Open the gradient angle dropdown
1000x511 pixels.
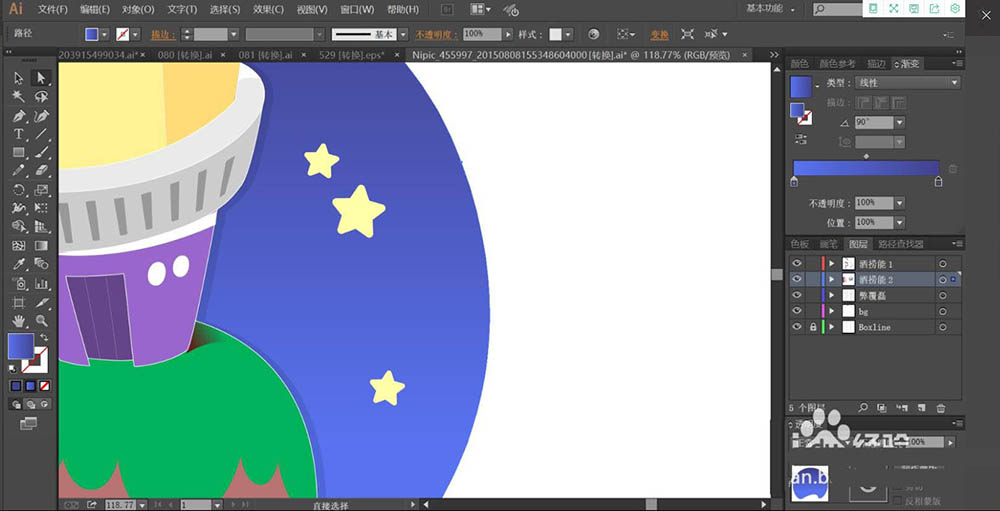click(x=900, y=122)
